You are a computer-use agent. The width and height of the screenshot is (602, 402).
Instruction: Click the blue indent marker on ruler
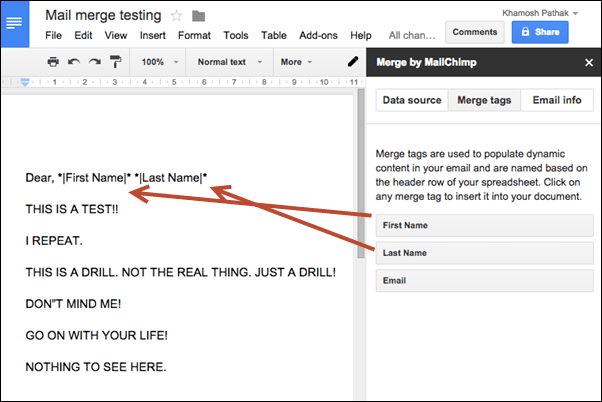25,82
